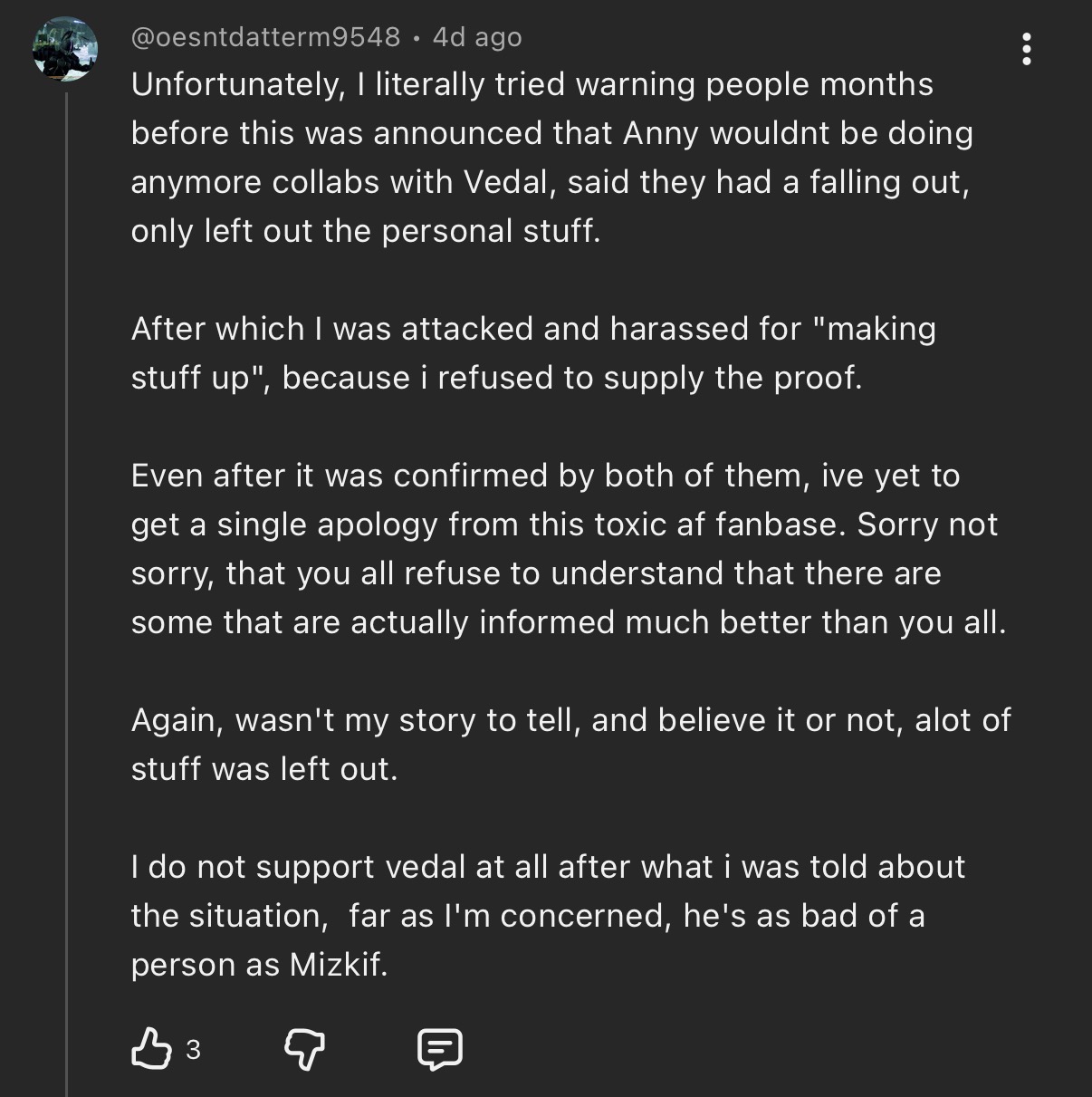Click the "4d ago" timestamp
Screen dimensions: 1092x1097
point(477,37)
